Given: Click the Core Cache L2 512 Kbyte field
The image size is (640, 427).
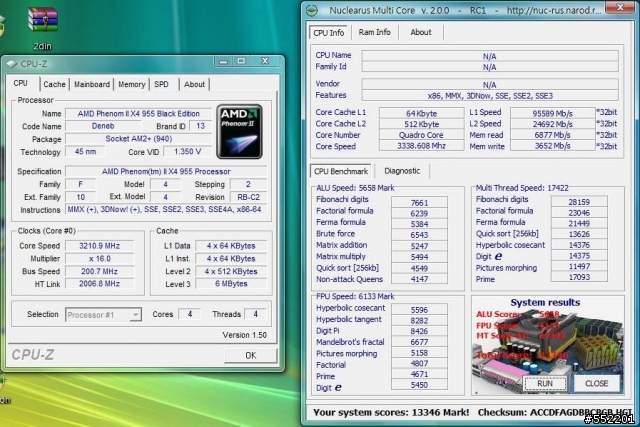Looking at the screenshot, I should coord(421,124).
